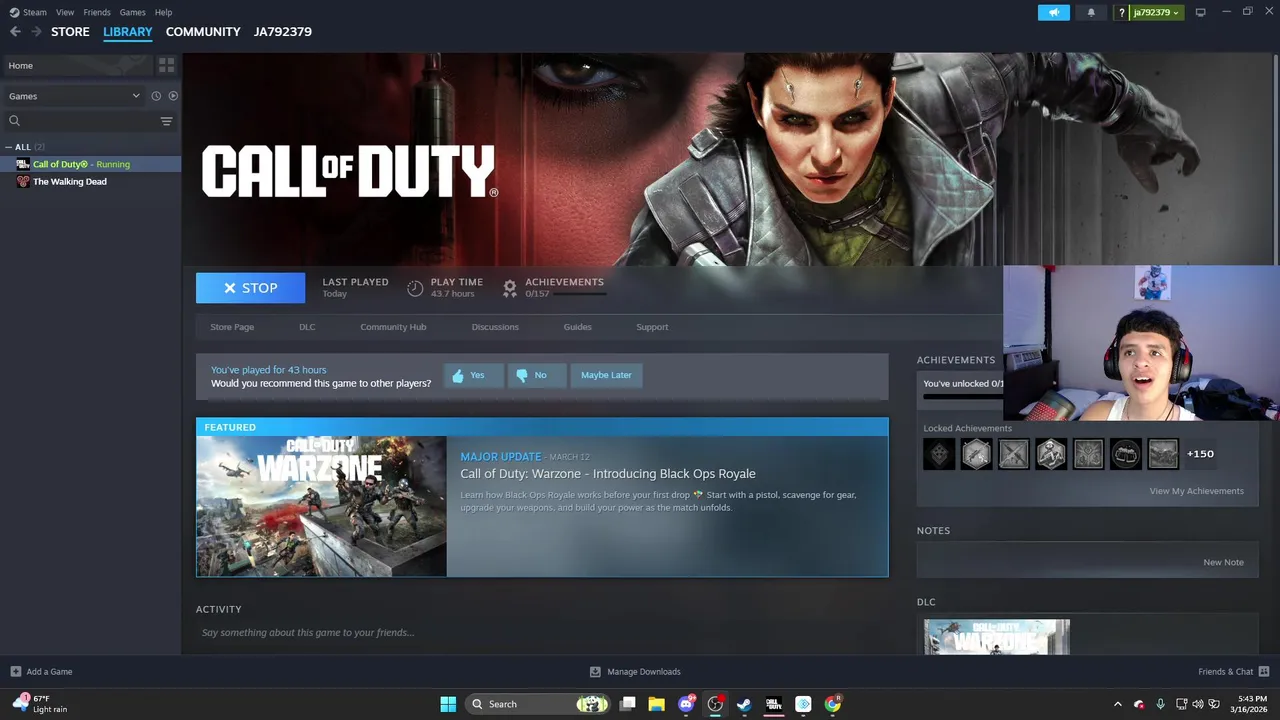
Task: Switch to Big Picture mode icon
Action: click(x=1200, y=12)
